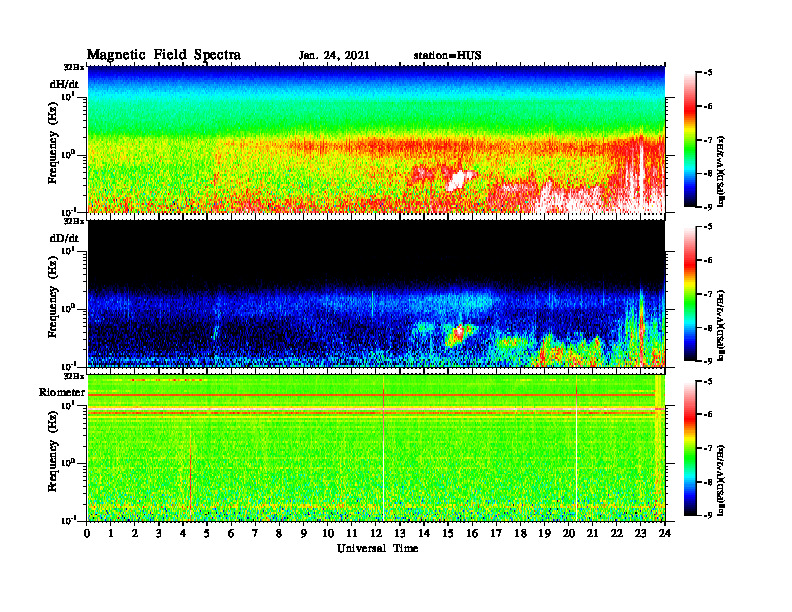
Task: Click hour label "12" on time axis
Action: 376,533
